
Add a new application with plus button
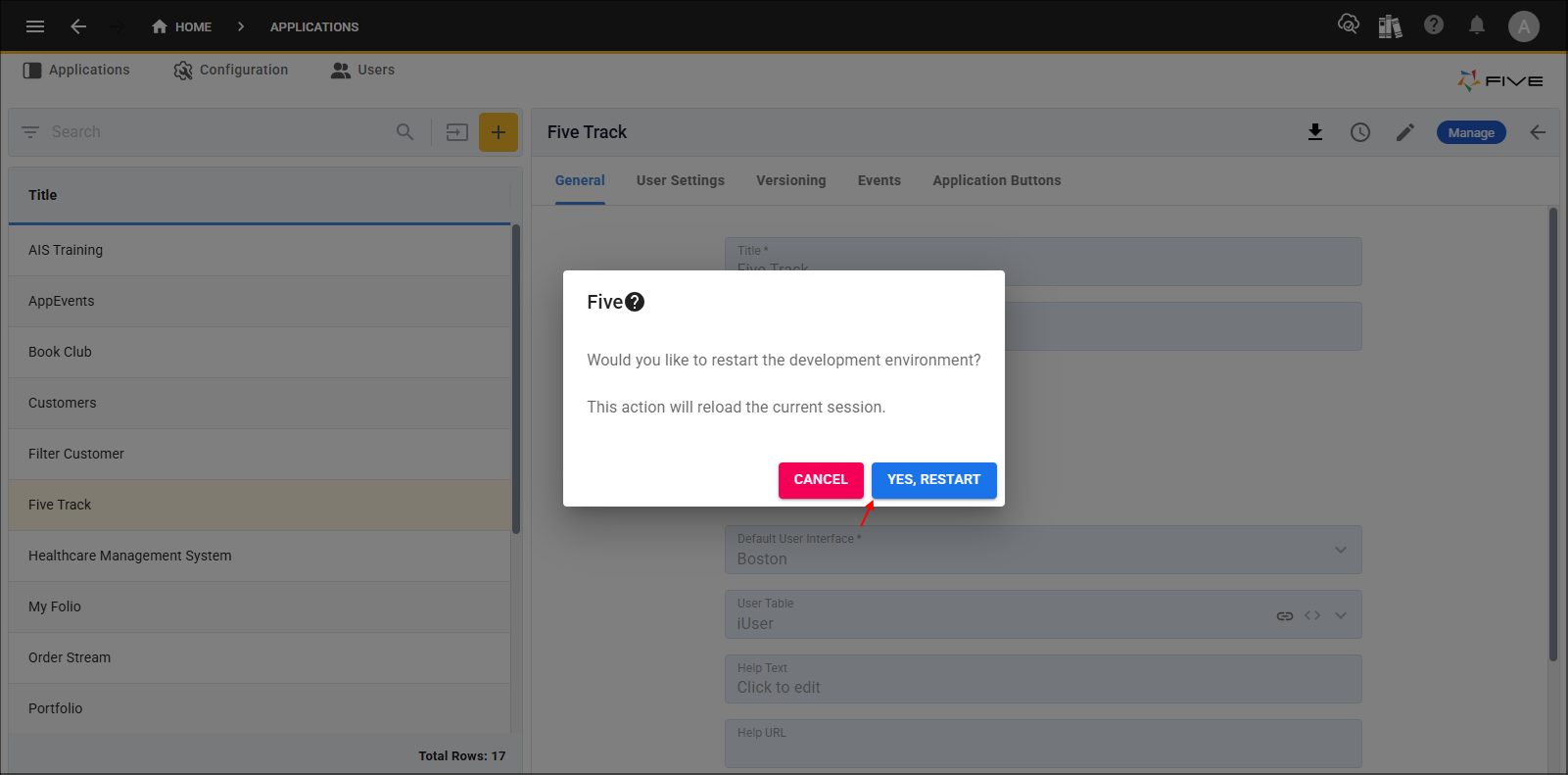click(499, 132)
